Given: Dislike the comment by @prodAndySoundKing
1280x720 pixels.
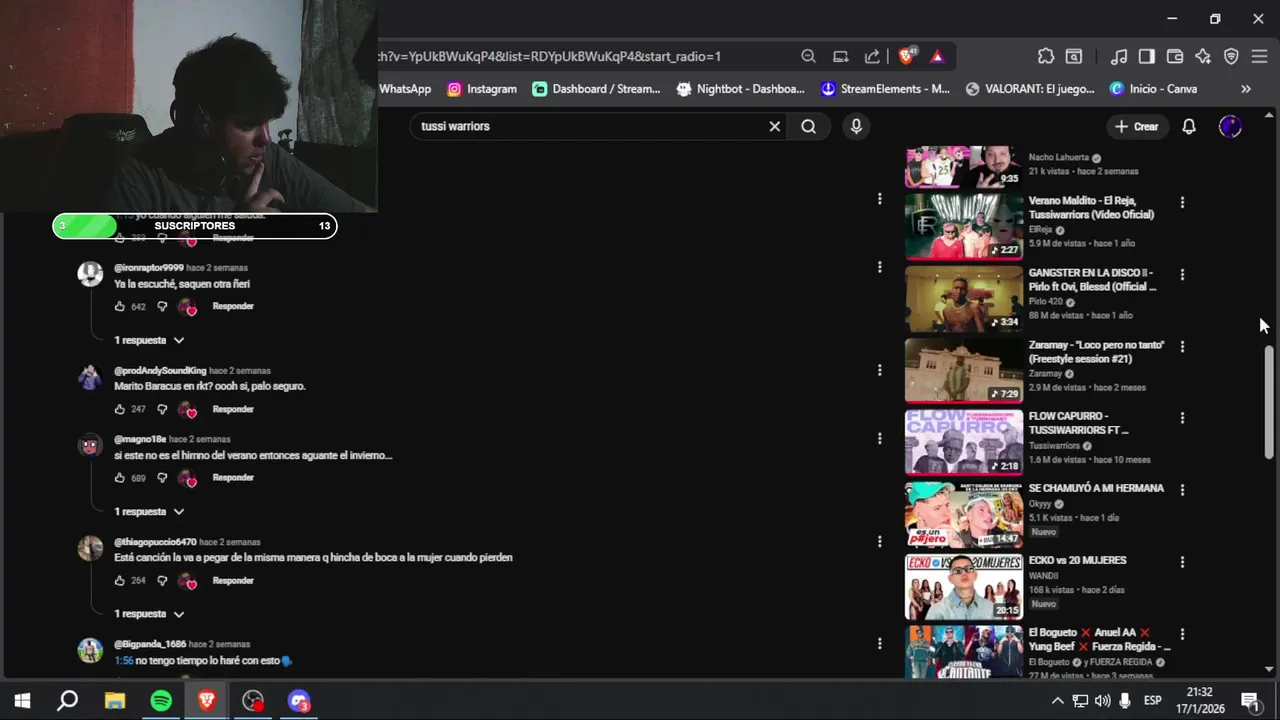Looking at the screenshot, I should tap(162, 409).
